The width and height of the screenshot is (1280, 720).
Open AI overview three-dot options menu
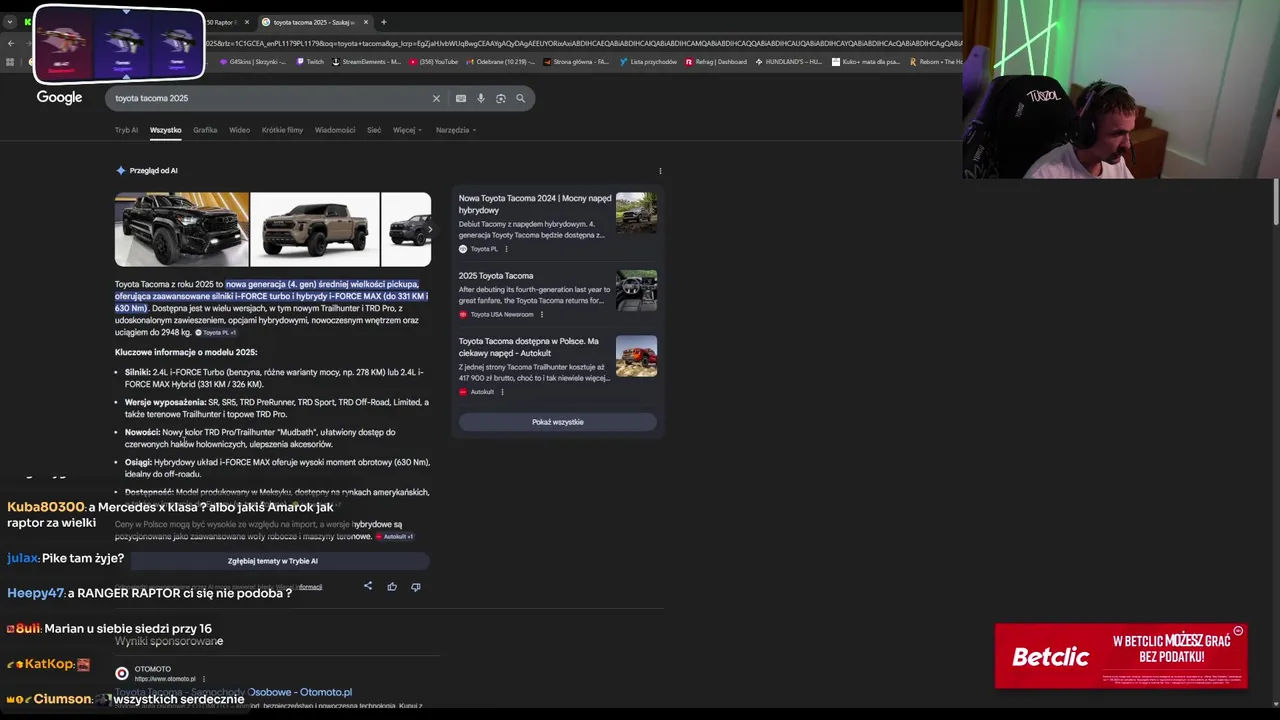[x=660, y=171]
